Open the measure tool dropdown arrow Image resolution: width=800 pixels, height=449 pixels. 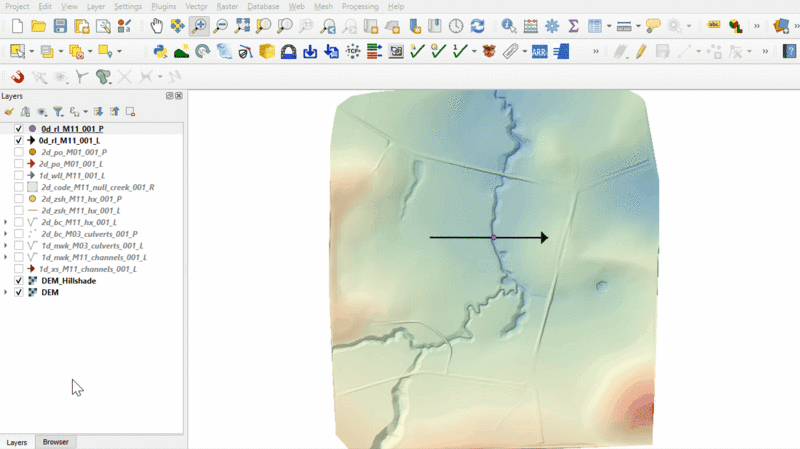click(638, 26)
